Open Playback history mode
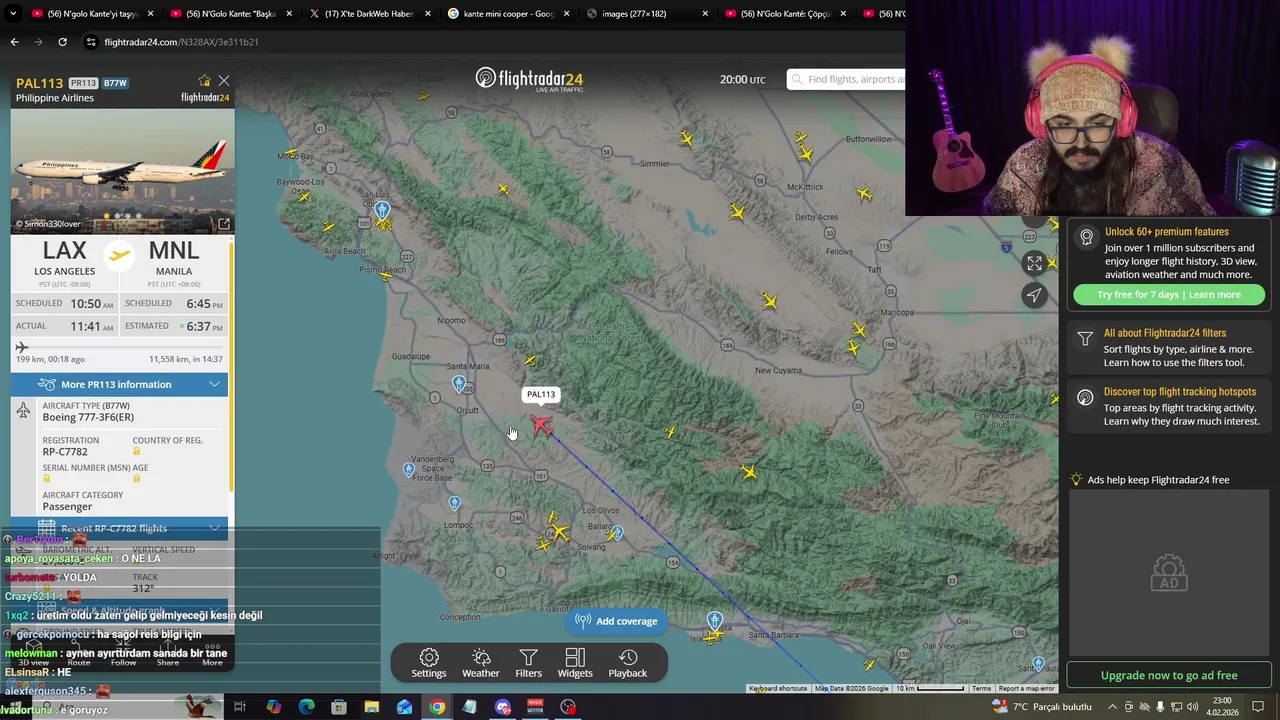The height and width of the screenshot is (720, 1280). (x=628, y=663)
